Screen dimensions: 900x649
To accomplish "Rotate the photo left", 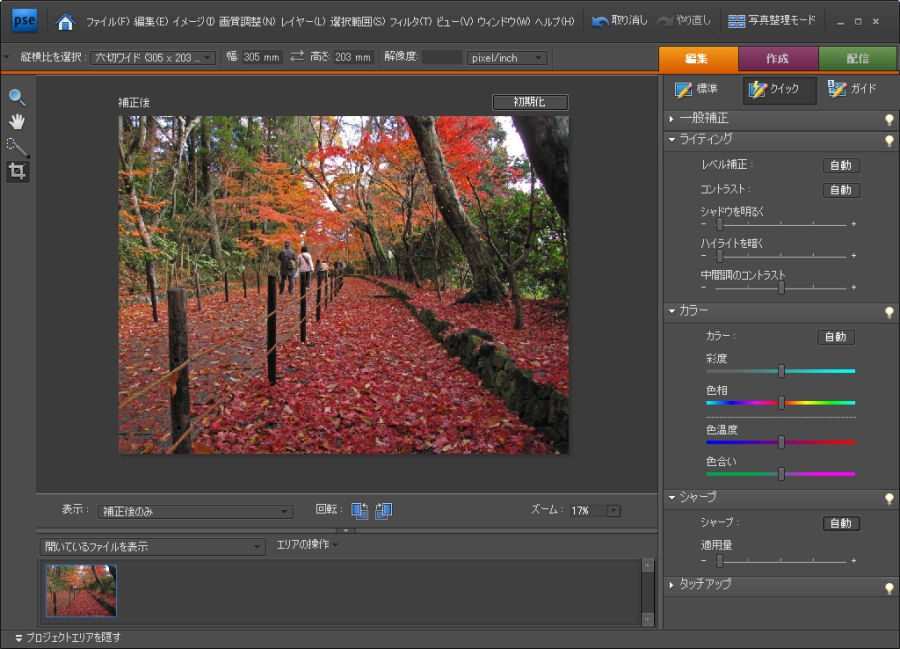I will tap(360, 511).
